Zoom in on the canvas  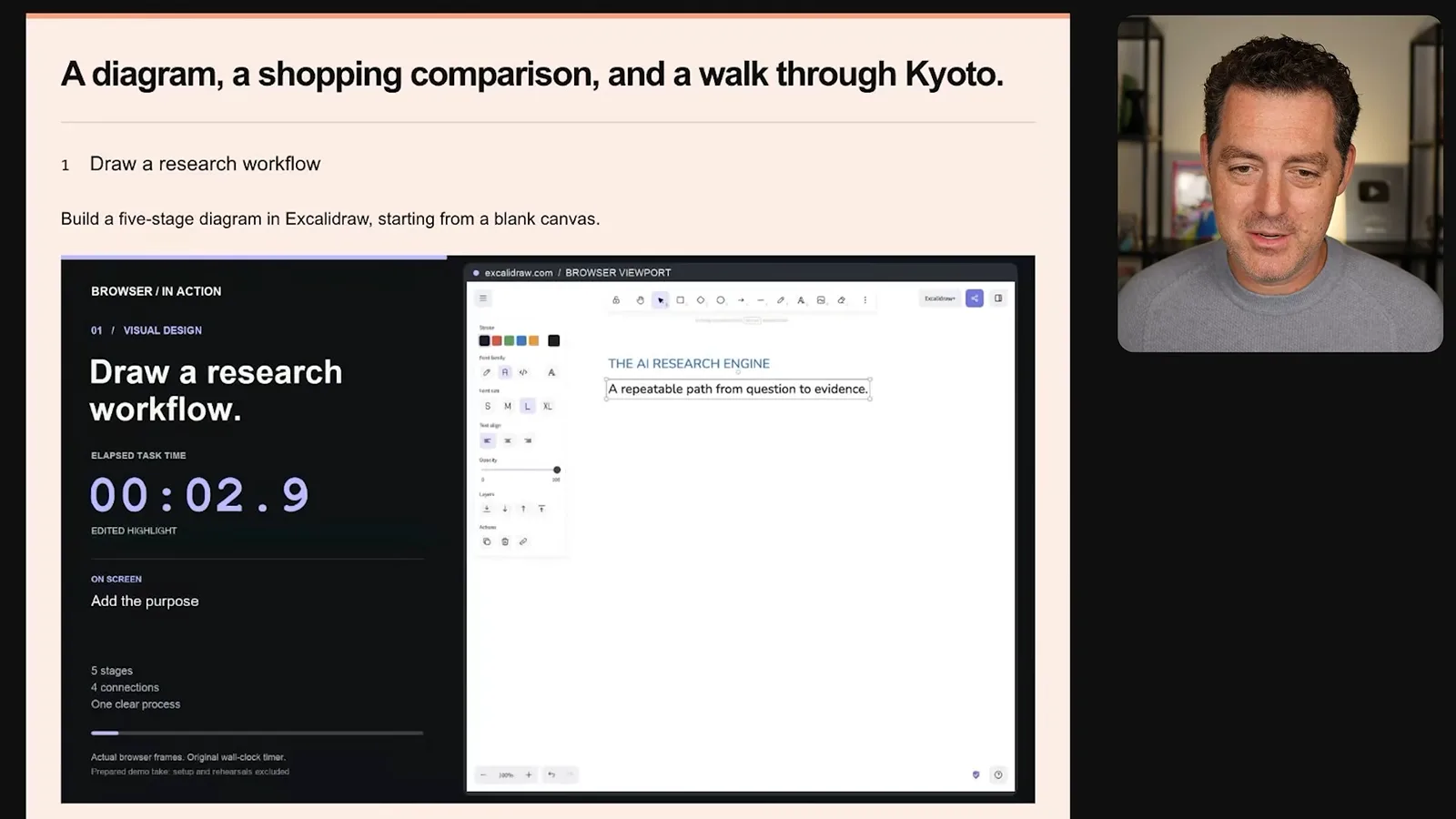coord(529,775)
